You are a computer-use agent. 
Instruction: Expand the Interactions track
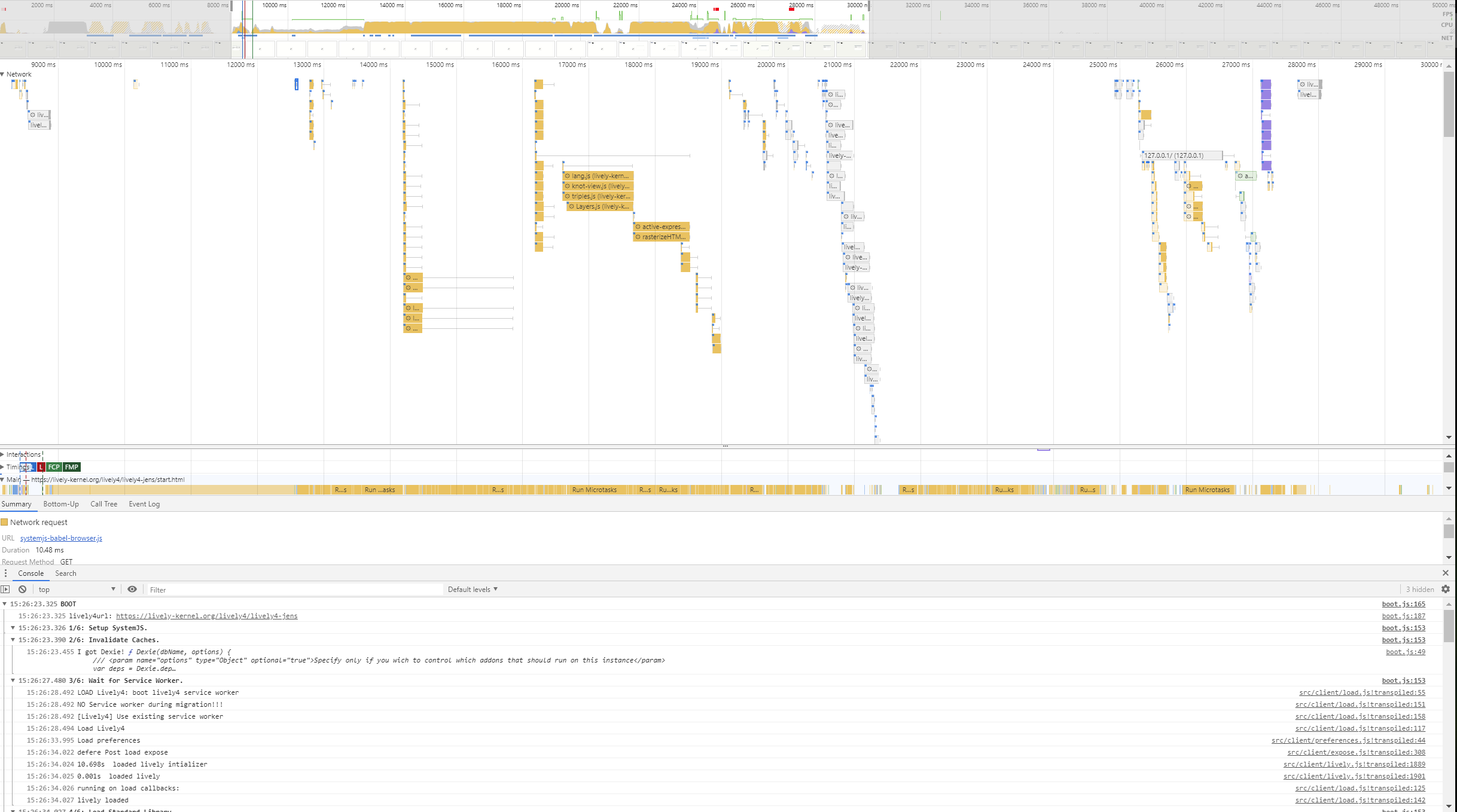click(x=3, y=454)
